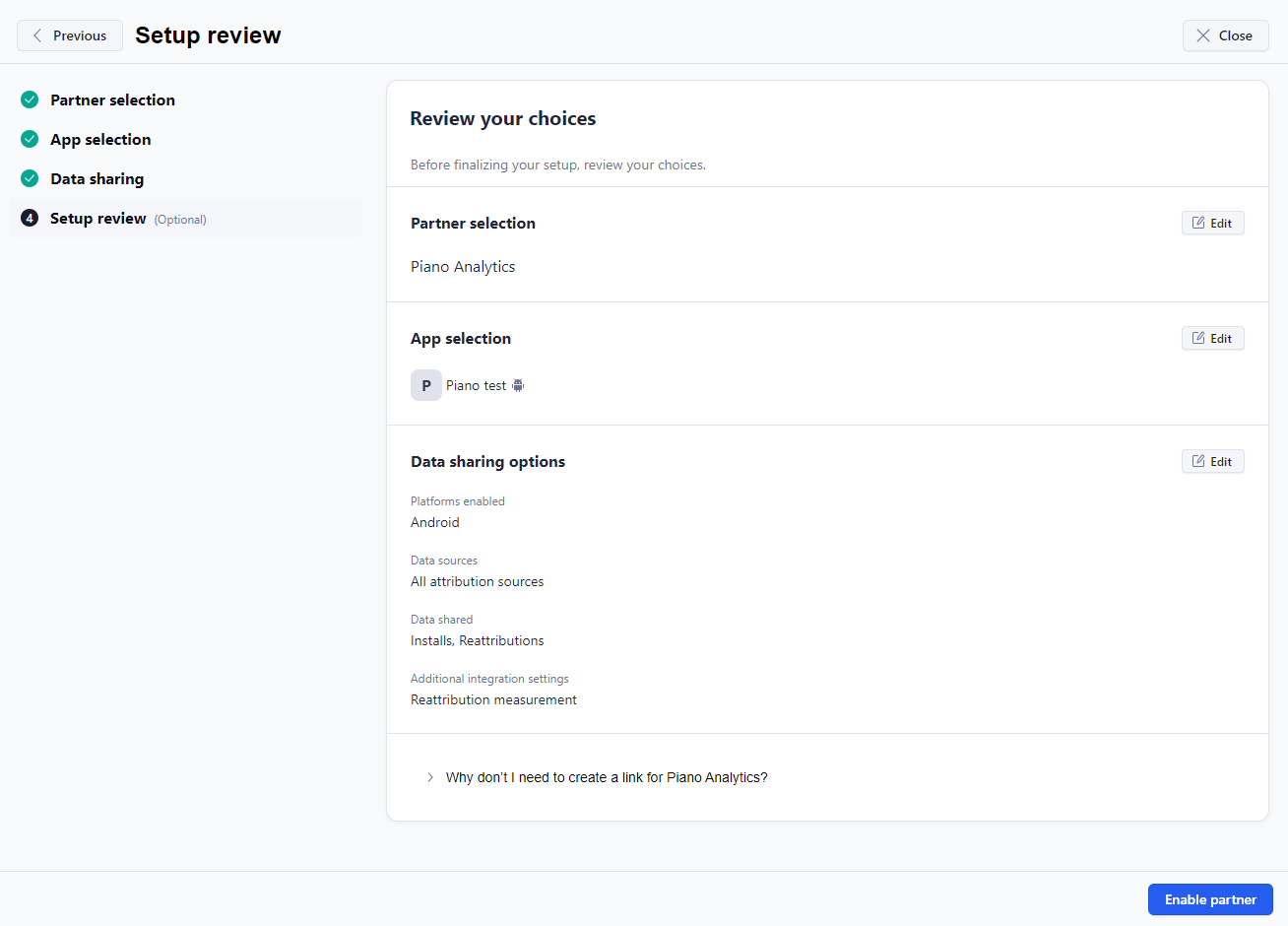Viewport: 1288px width, 926px height.
Task: Click the step 4 number badge
Action: (30, 218)
